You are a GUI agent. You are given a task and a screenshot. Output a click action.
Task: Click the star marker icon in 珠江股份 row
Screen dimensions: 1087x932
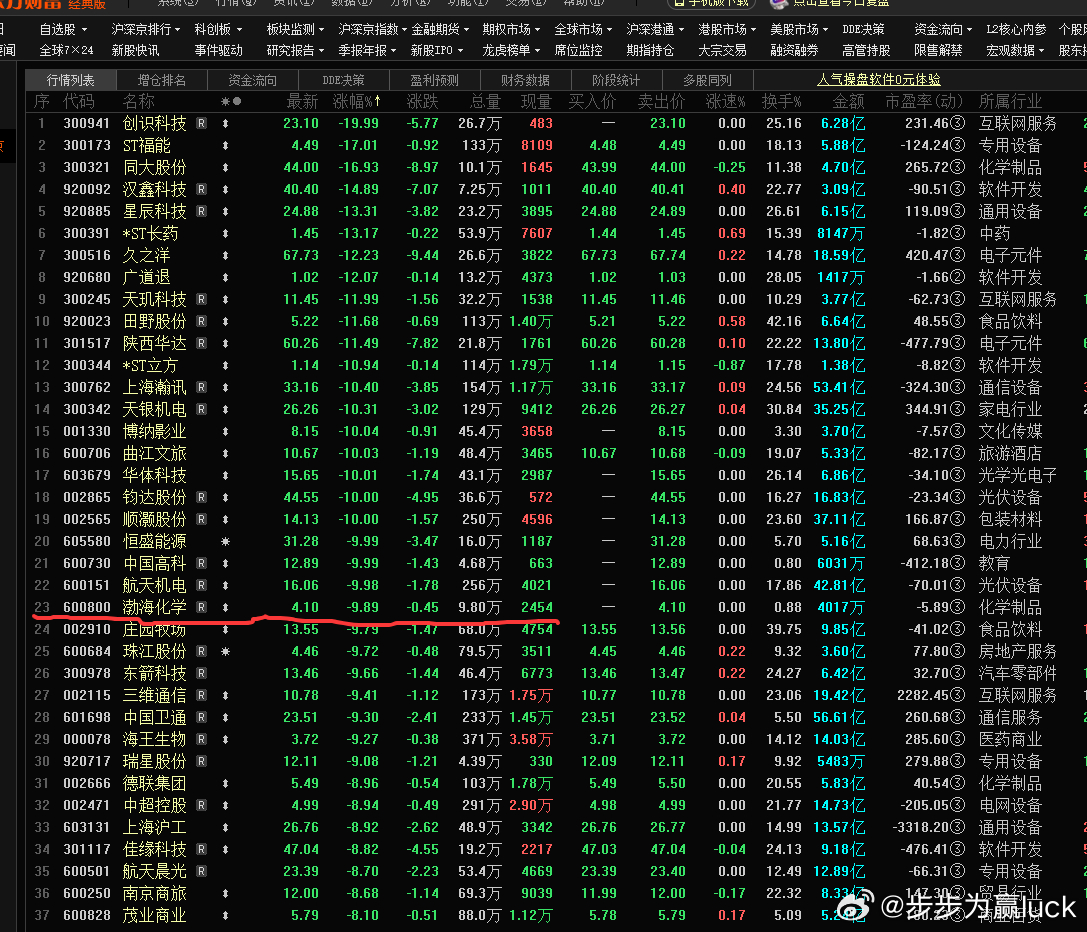(225, 651)
